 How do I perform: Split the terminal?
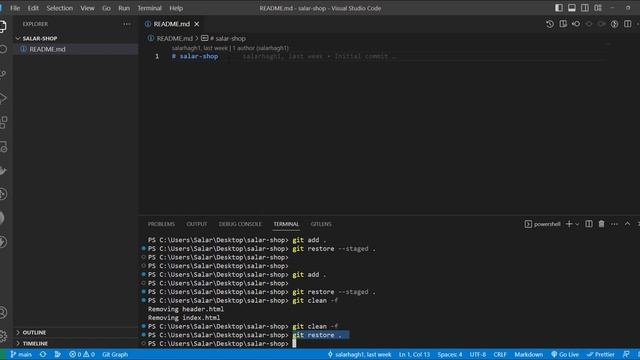pos(589,224)
